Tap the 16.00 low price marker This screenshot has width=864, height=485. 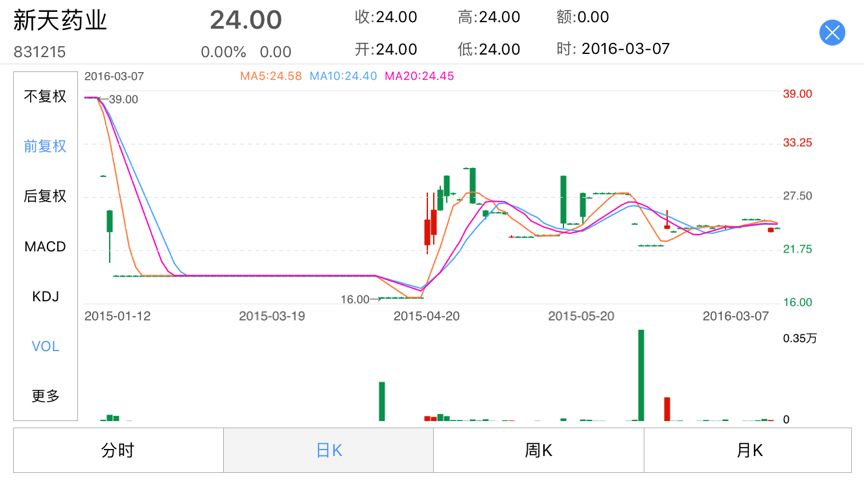pyautogui.click(x=355, y=299)
